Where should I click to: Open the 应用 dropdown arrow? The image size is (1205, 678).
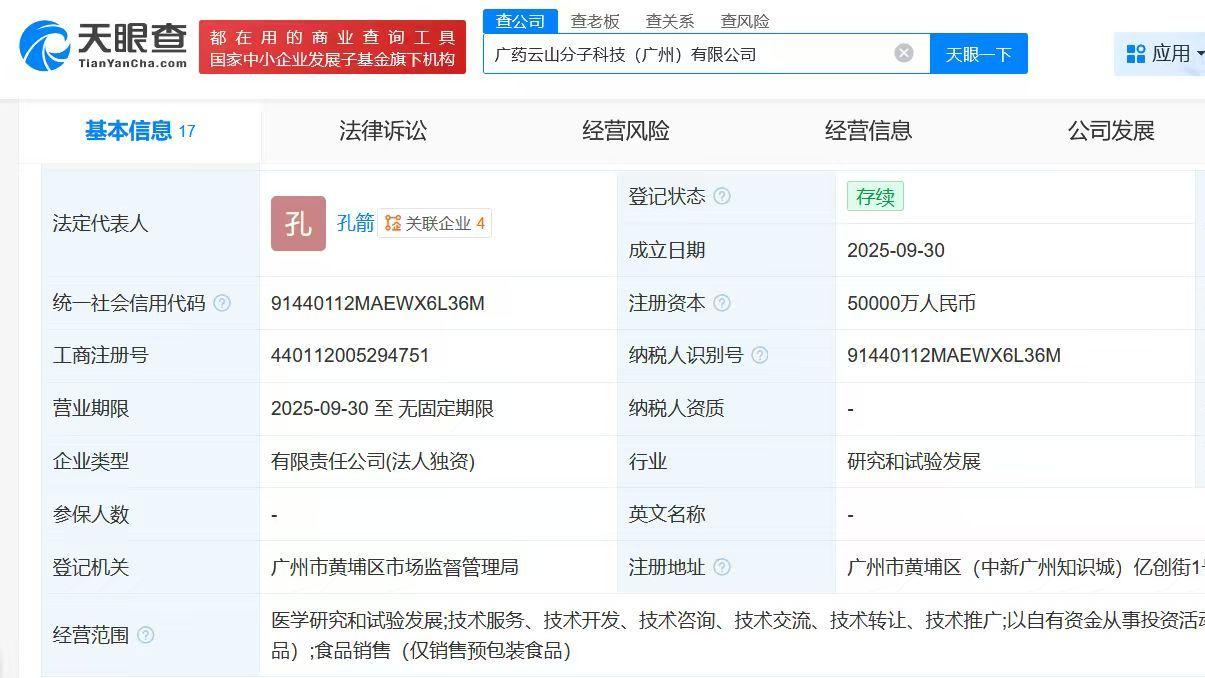coord(1200,54)
